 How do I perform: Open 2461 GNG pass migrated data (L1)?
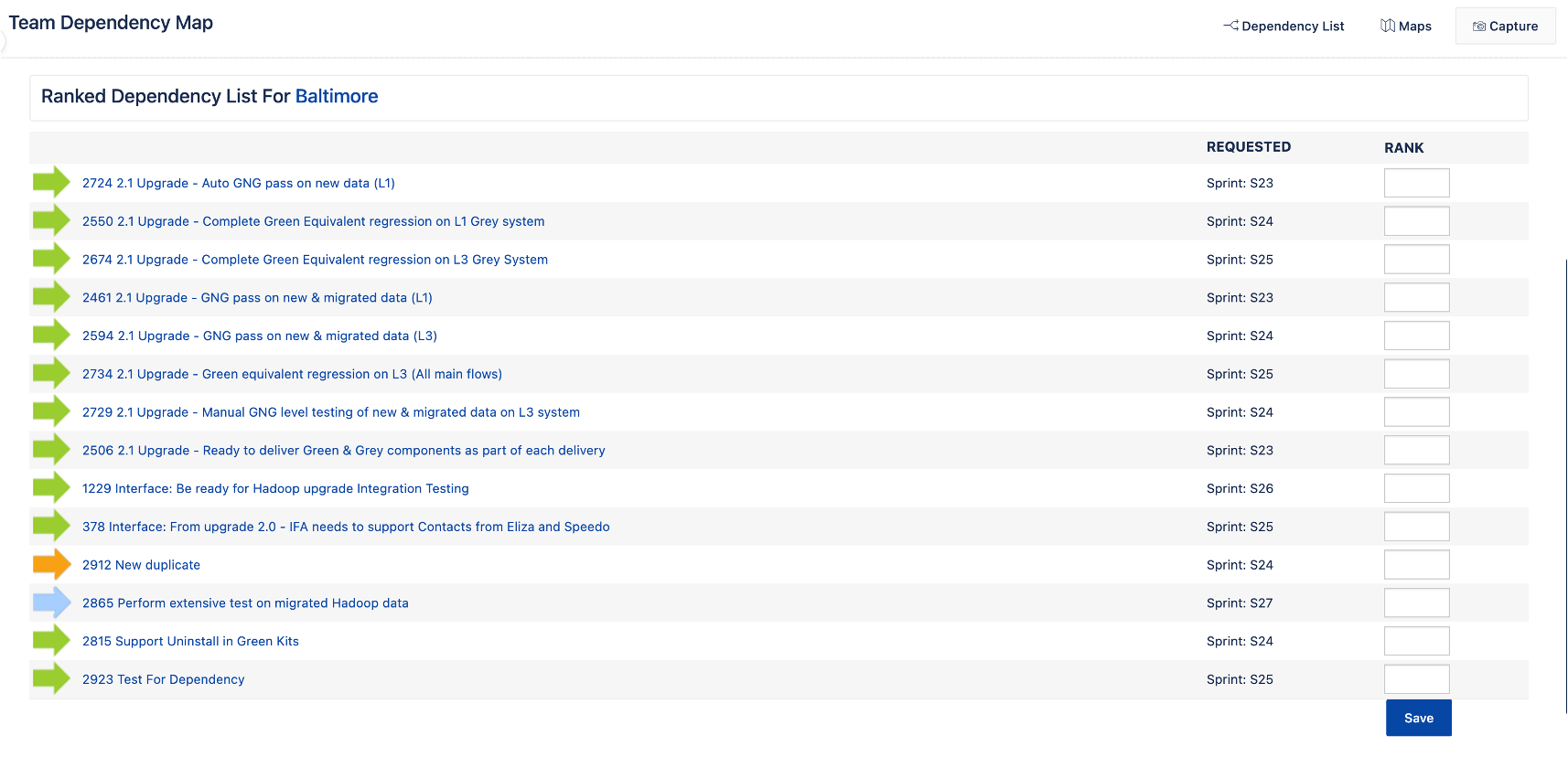[x=257, y=298]
